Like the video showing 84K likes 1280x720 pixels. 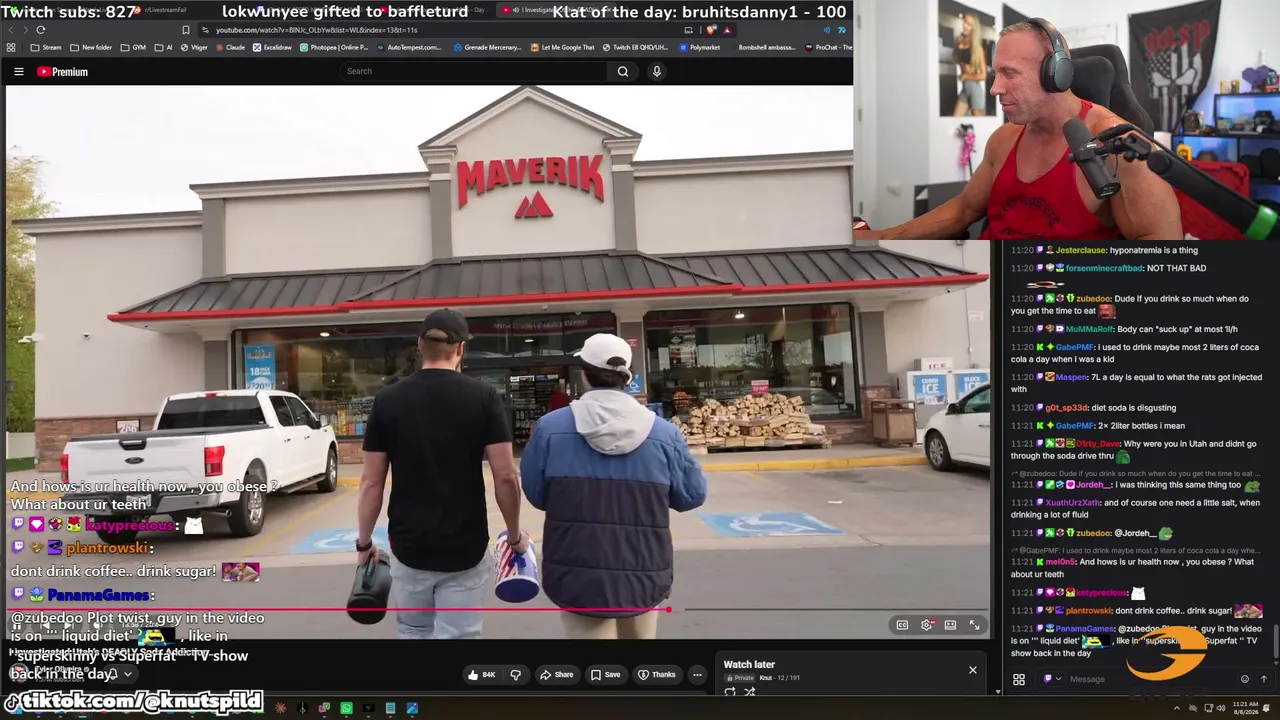[x=481, y=675]
